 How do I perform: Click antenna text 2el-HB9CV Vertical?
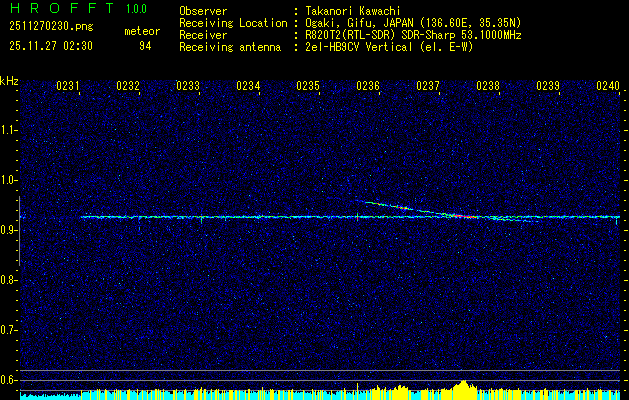point(359,47)
